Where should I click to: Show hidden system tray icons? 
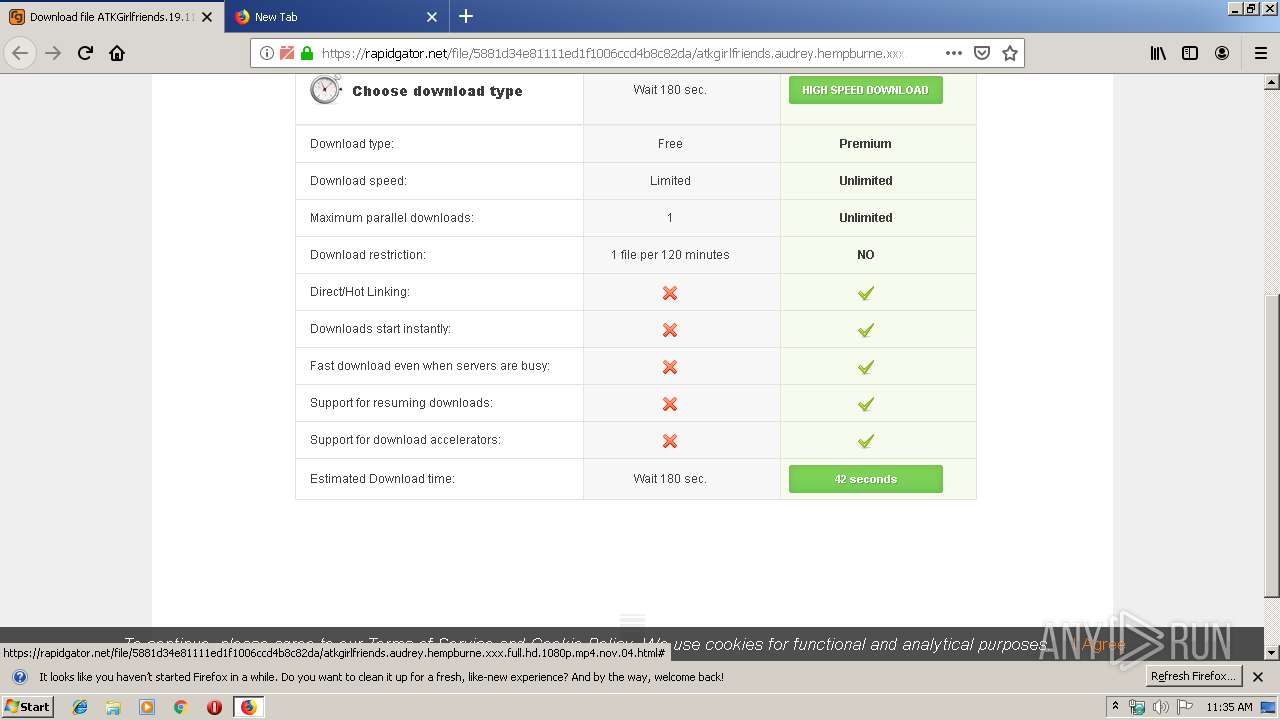[1115, 707]
